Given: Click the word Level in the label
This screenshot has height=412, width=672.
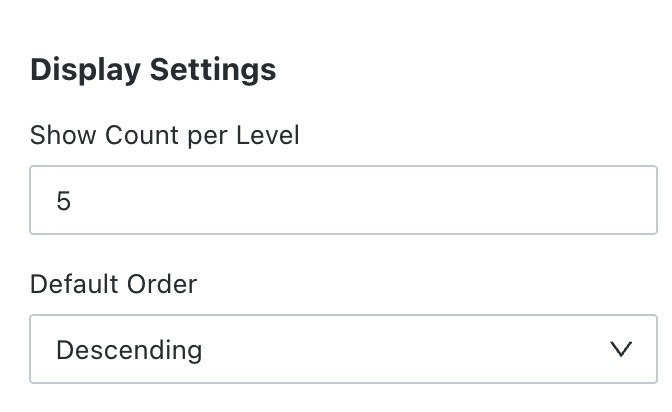Looking at the screenshot, I should click(268, 135).
